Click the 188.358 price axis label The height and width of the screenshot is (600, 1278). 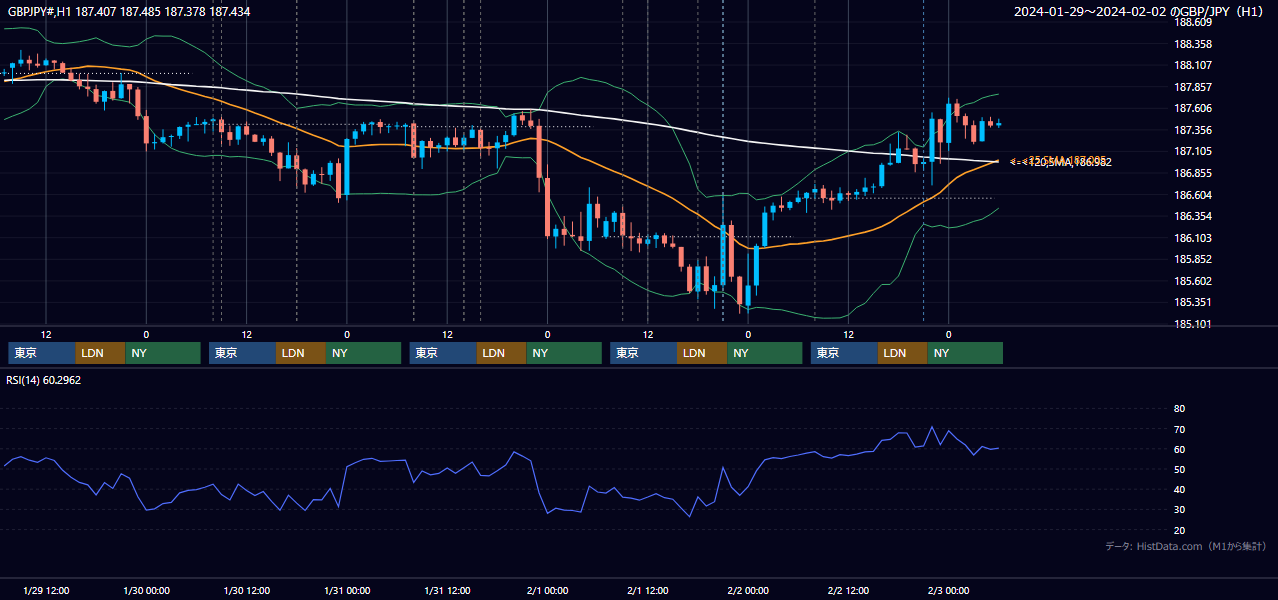point(1193,44)
